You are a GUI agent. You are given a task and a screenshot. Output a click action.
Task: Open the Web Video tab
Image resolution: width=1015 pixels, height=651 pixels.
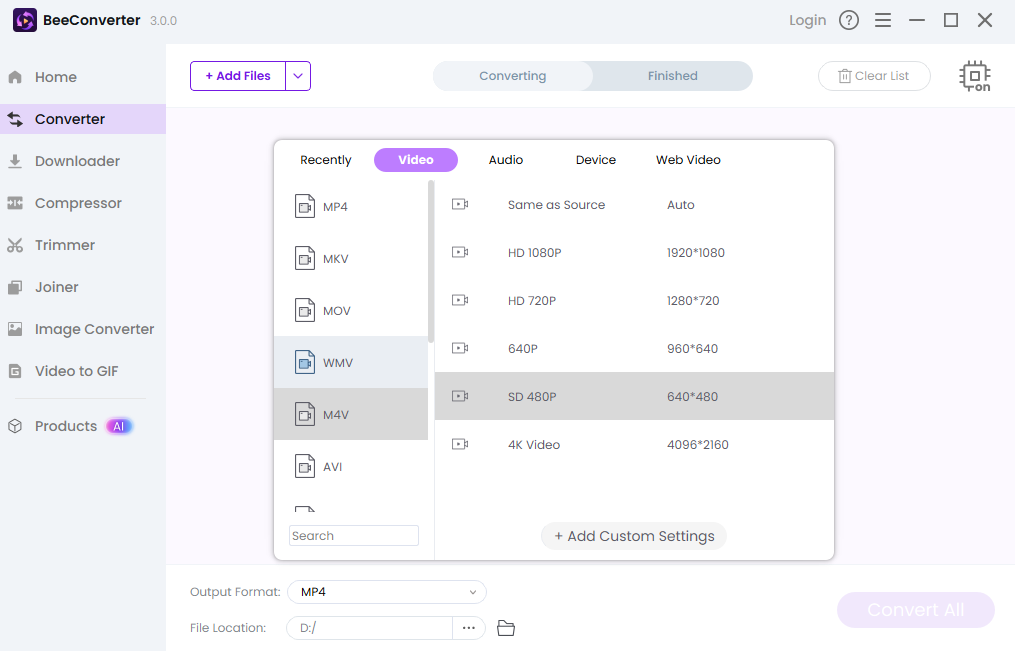688,160
